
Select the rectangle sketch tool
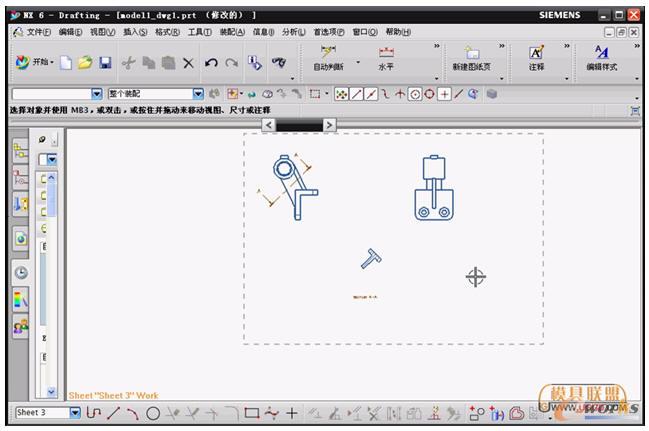252,412
